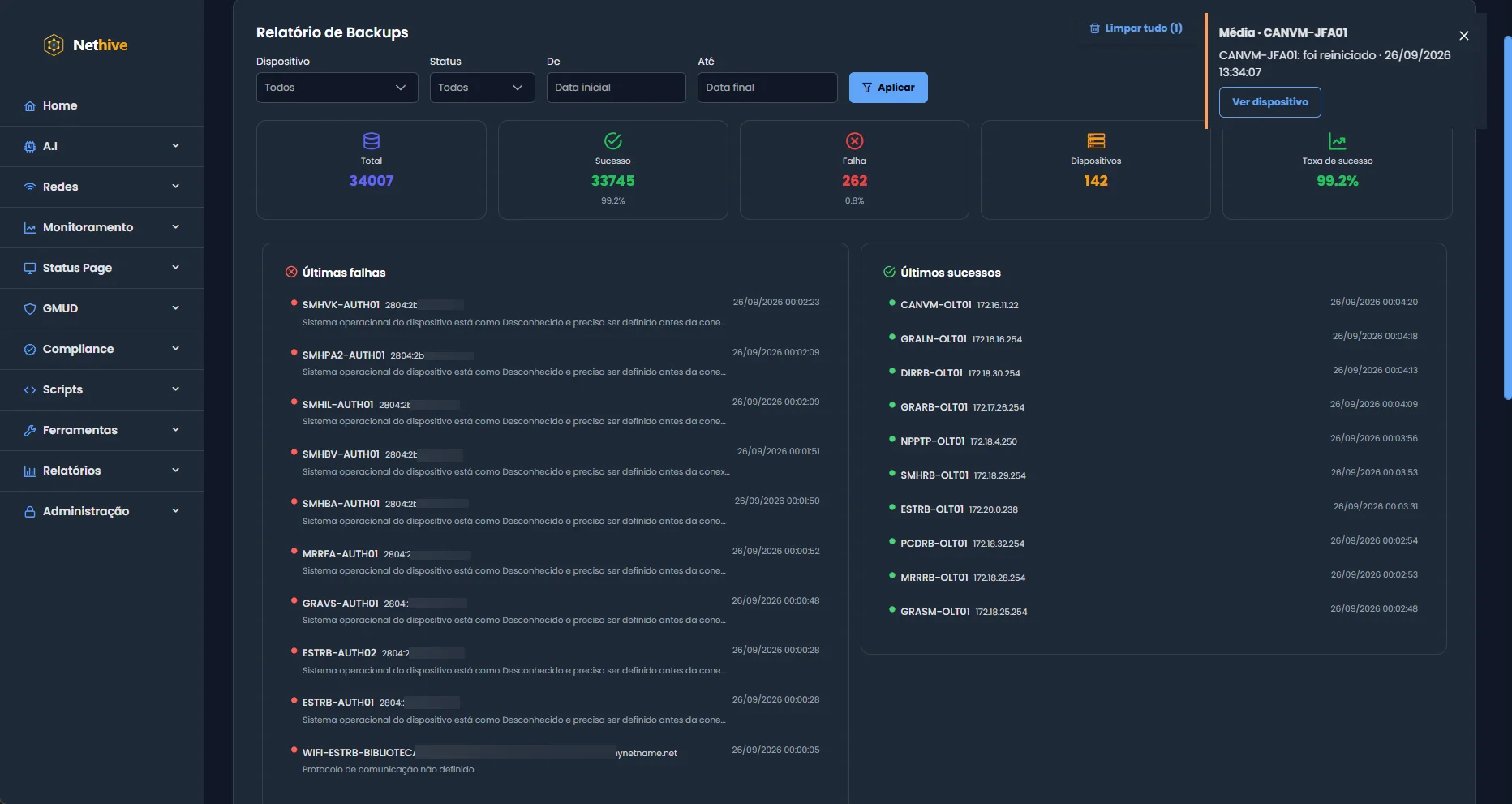Open the Dispositivo dropdown filter

pos(337,88)
